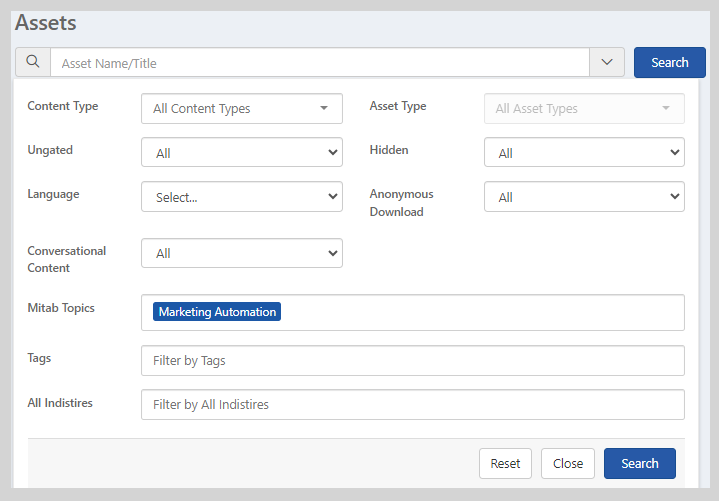The height and width of the screenshot is (501, 719).
Task: Open the Conversational Content dropdown
Action: [241, 253]
